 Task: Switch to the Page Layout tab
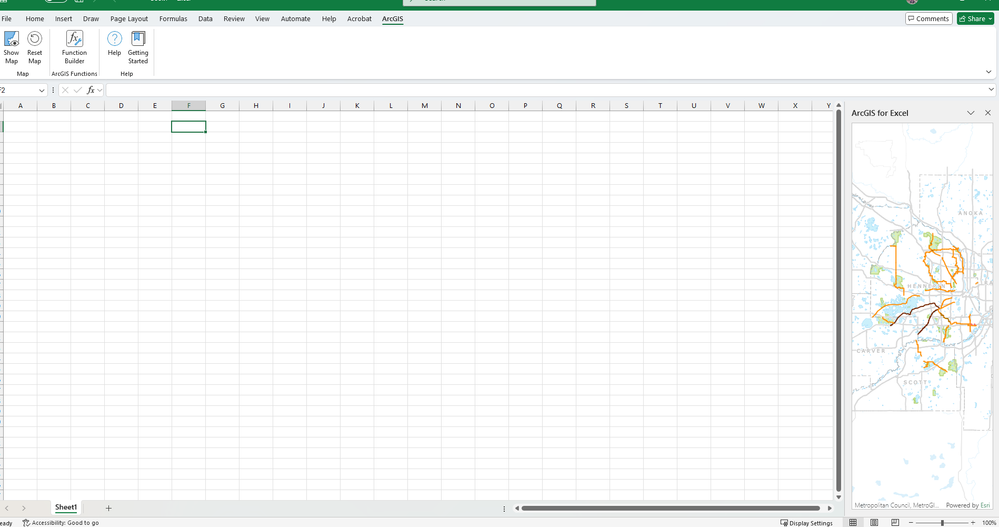[129, 18]
